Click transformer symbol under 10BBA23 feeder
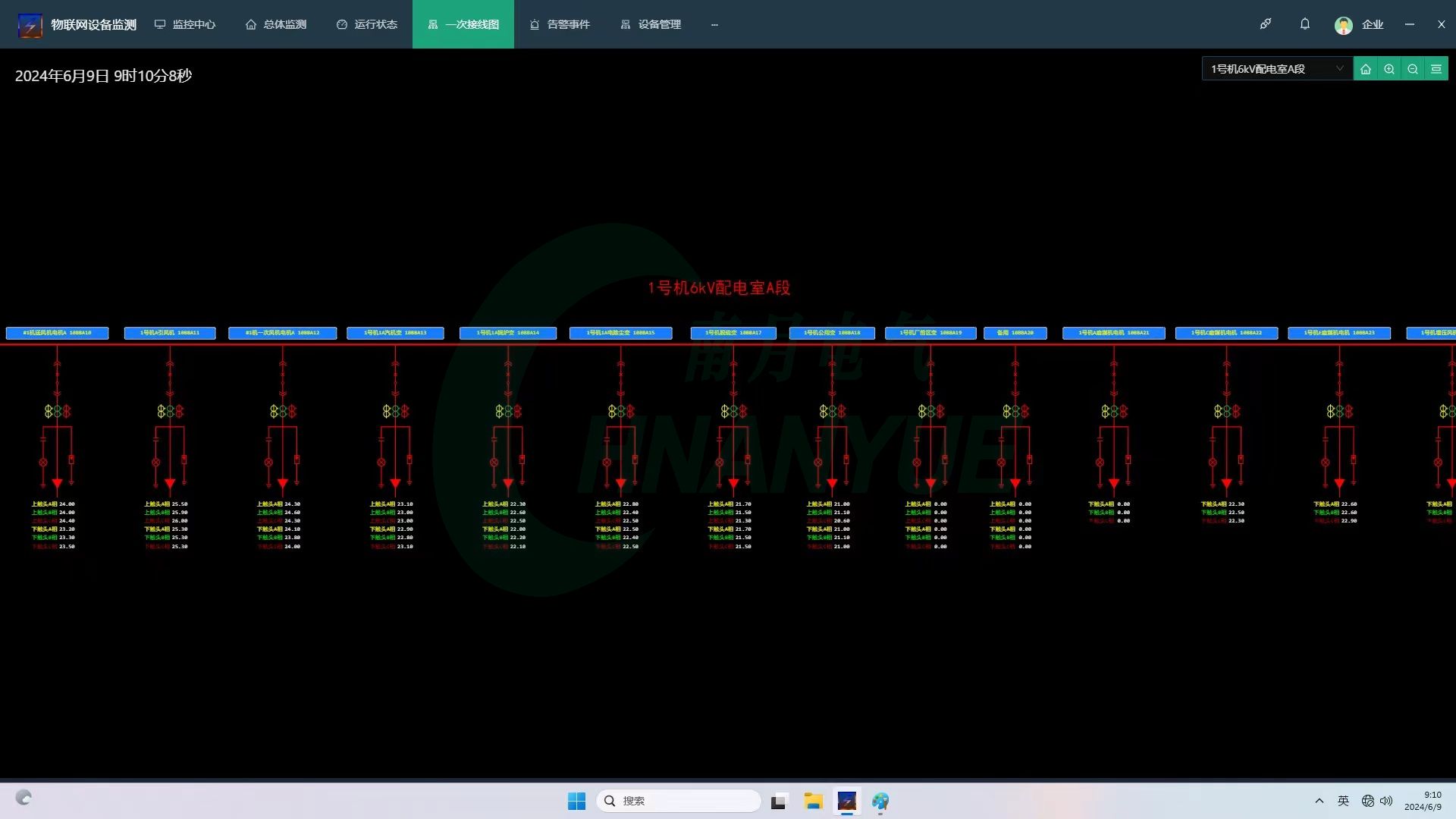1456x819 pixels. (x=1339, y=411)
